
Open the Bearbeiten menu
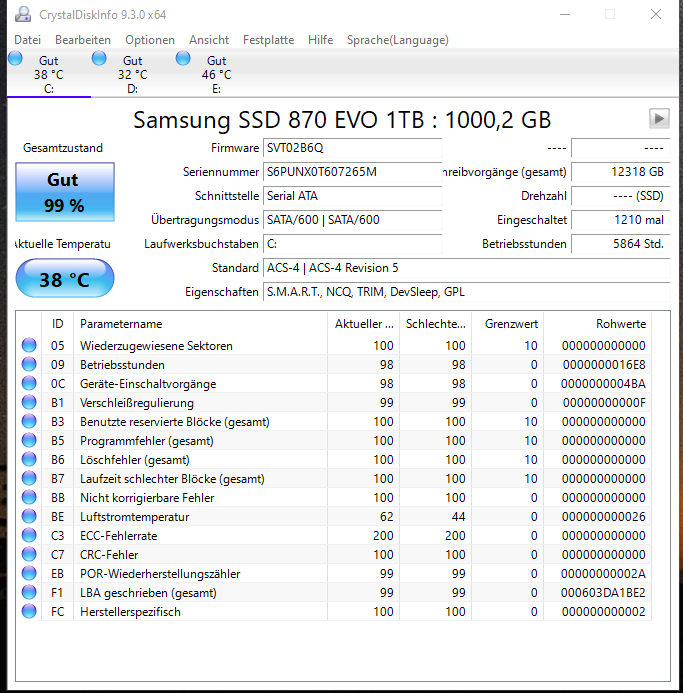click(83, 40)
